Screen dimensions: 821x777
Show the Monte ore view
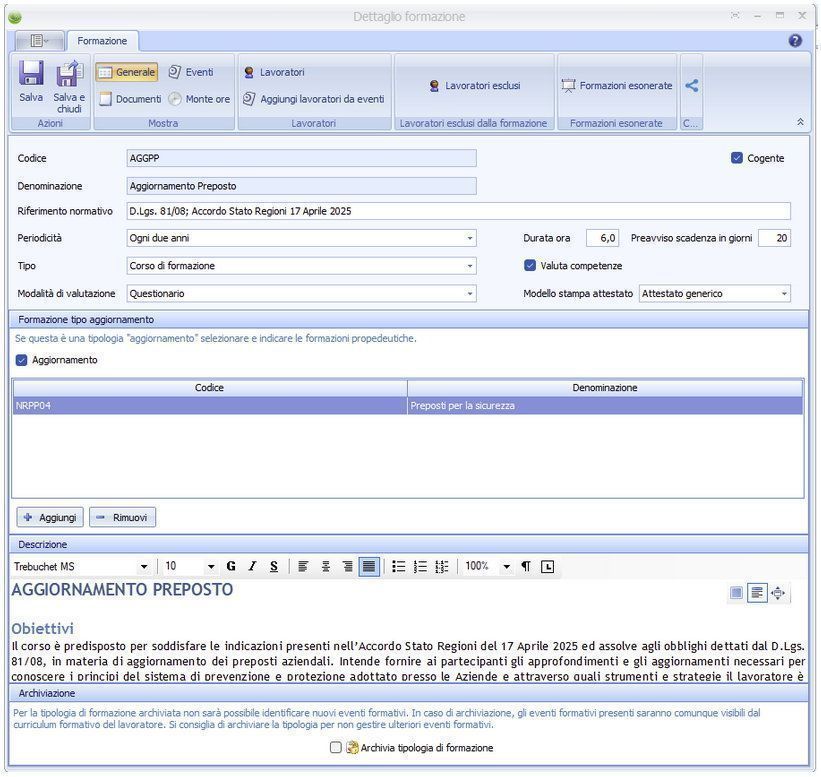[199, 99]
